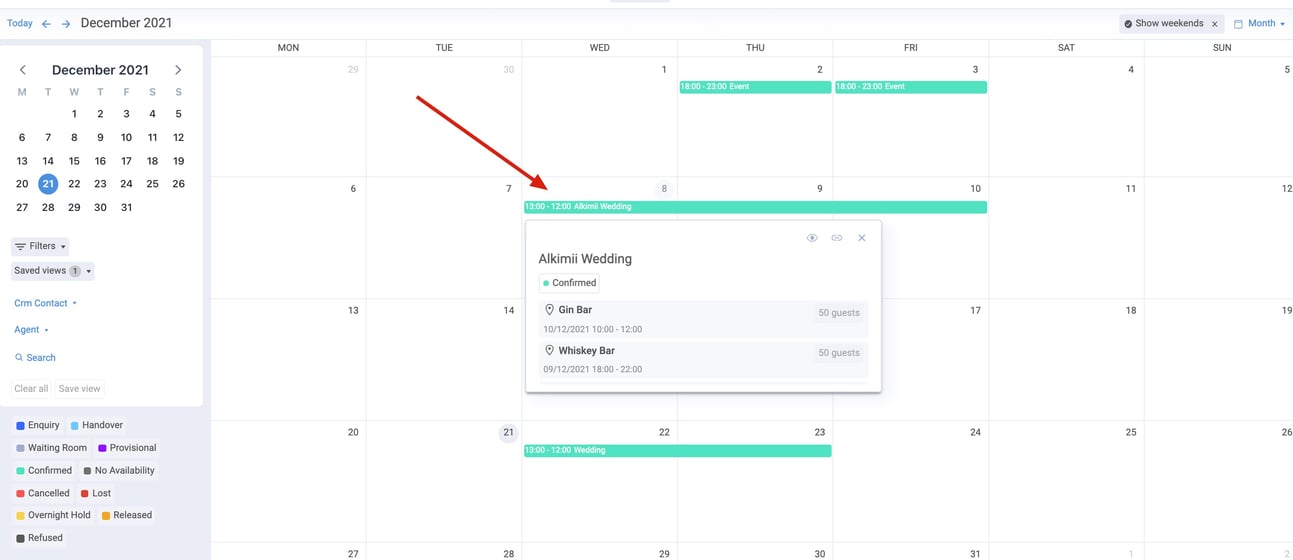This screenshot has height=560, width=1293.
Task: Go to next month using top-right arrow
Action: tap(66, 24)
